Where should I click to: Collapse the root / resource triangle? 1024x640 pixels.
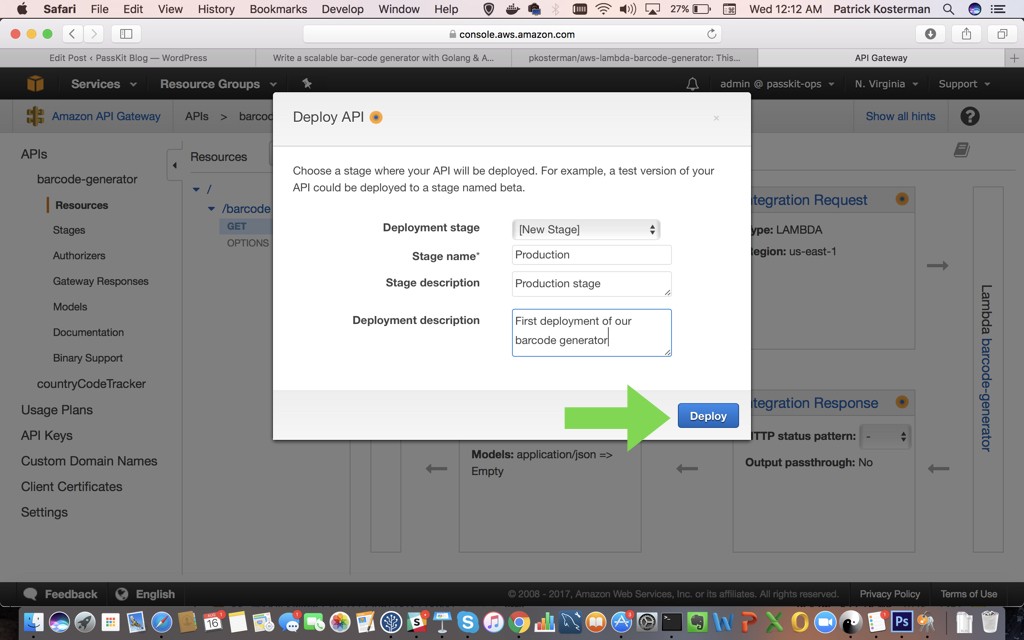coord(196,189)
